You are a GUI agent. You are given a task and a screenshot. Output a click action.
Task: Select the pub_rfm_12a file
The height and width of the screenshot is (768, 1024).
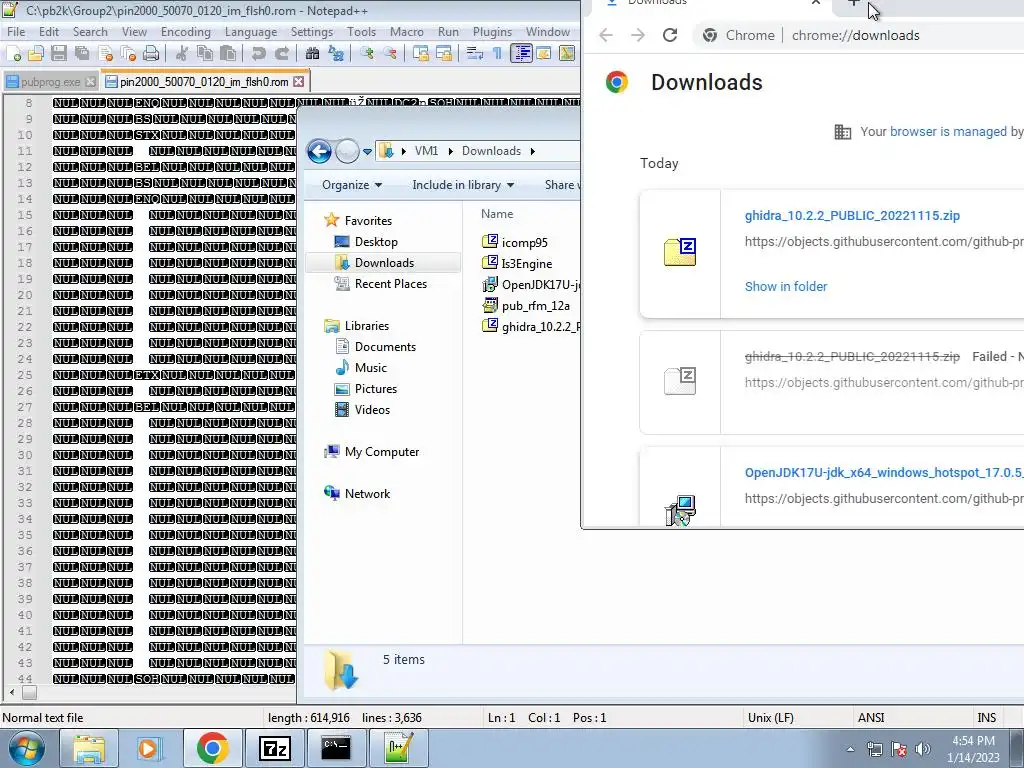coord(536,306)
